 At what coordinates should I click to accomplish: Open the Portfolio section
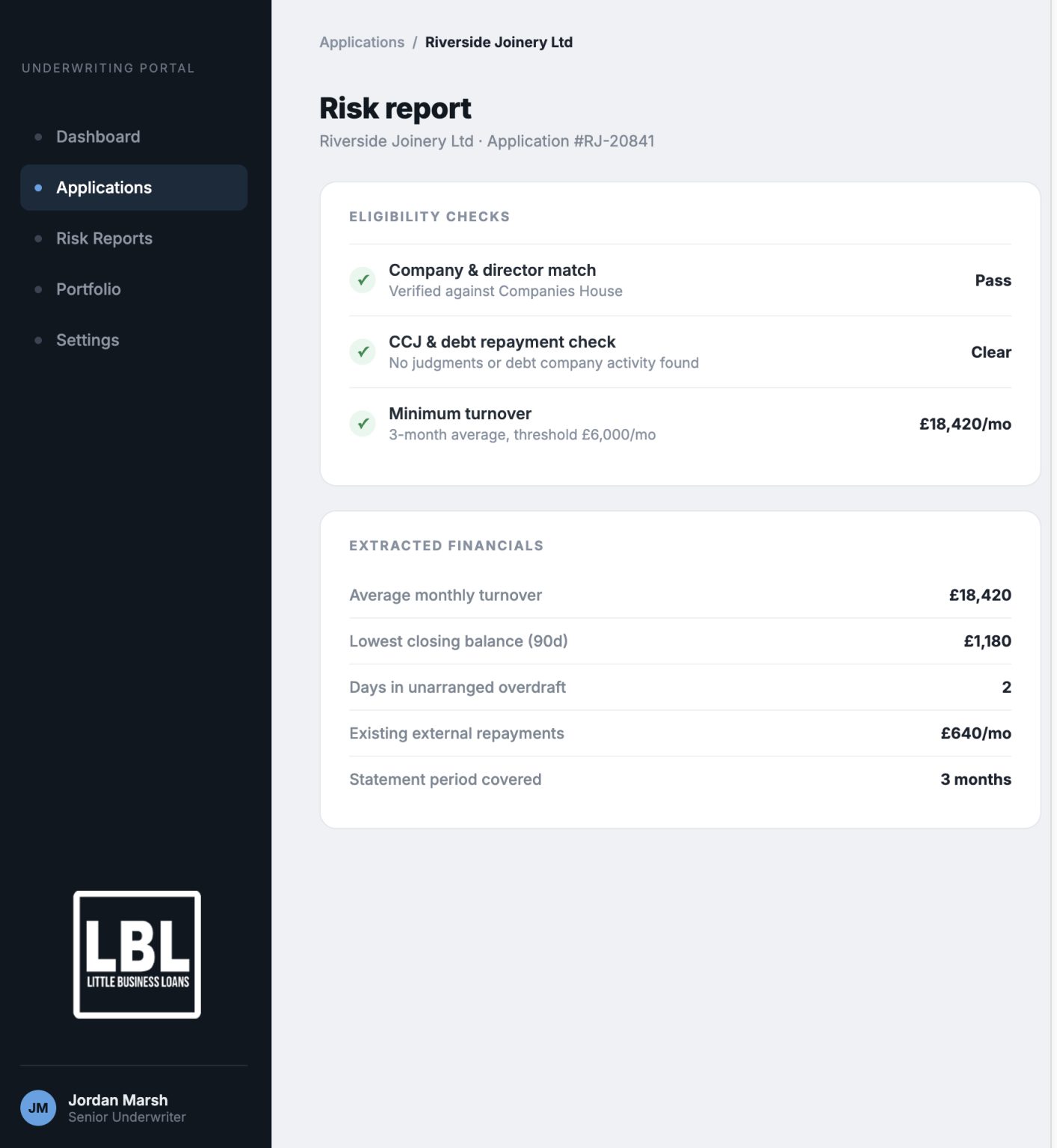tap(134, 289)
